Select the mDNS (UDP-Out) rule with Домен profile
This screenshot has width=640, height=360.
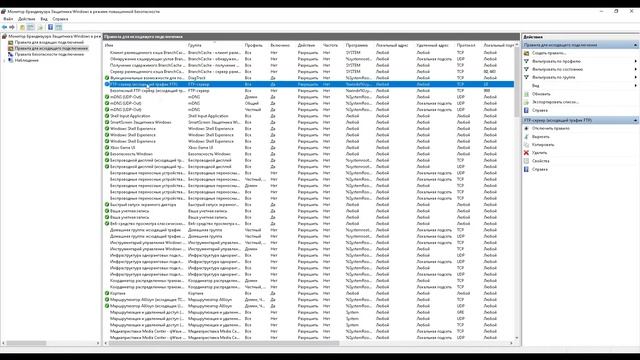309,97
